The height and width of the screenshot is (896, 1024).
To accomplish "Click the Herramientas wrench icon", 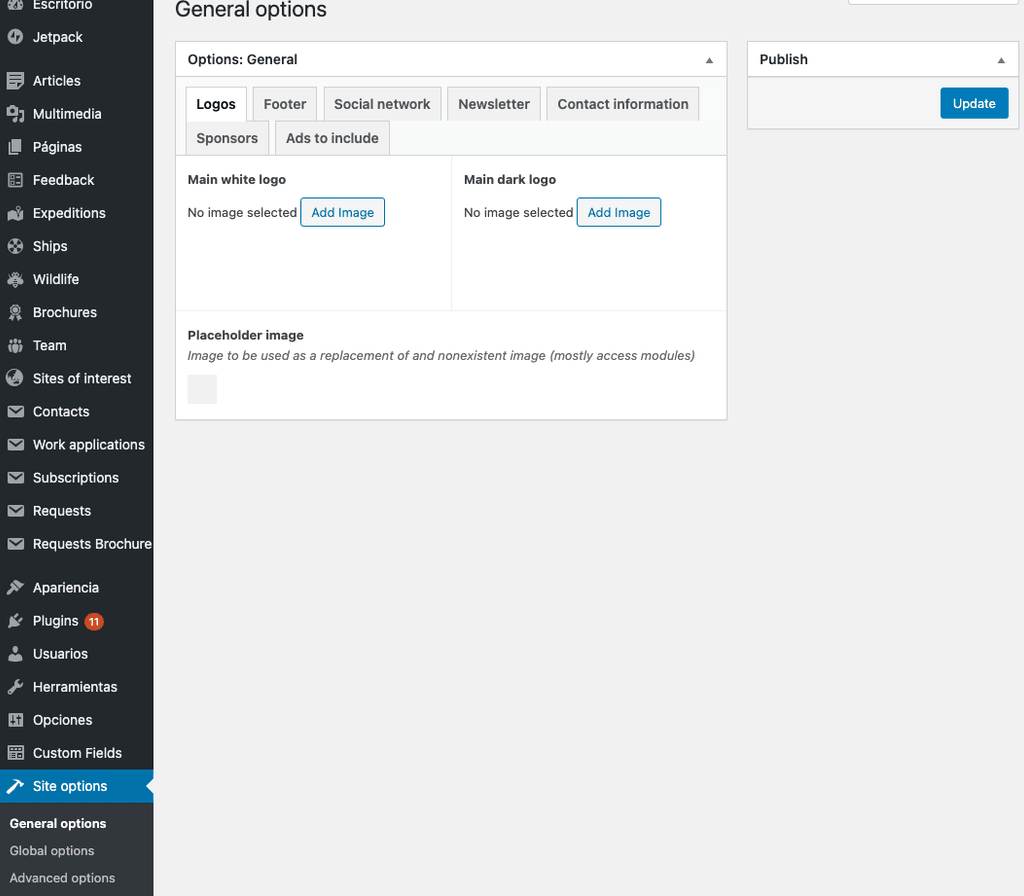I will tap(15, 687).
